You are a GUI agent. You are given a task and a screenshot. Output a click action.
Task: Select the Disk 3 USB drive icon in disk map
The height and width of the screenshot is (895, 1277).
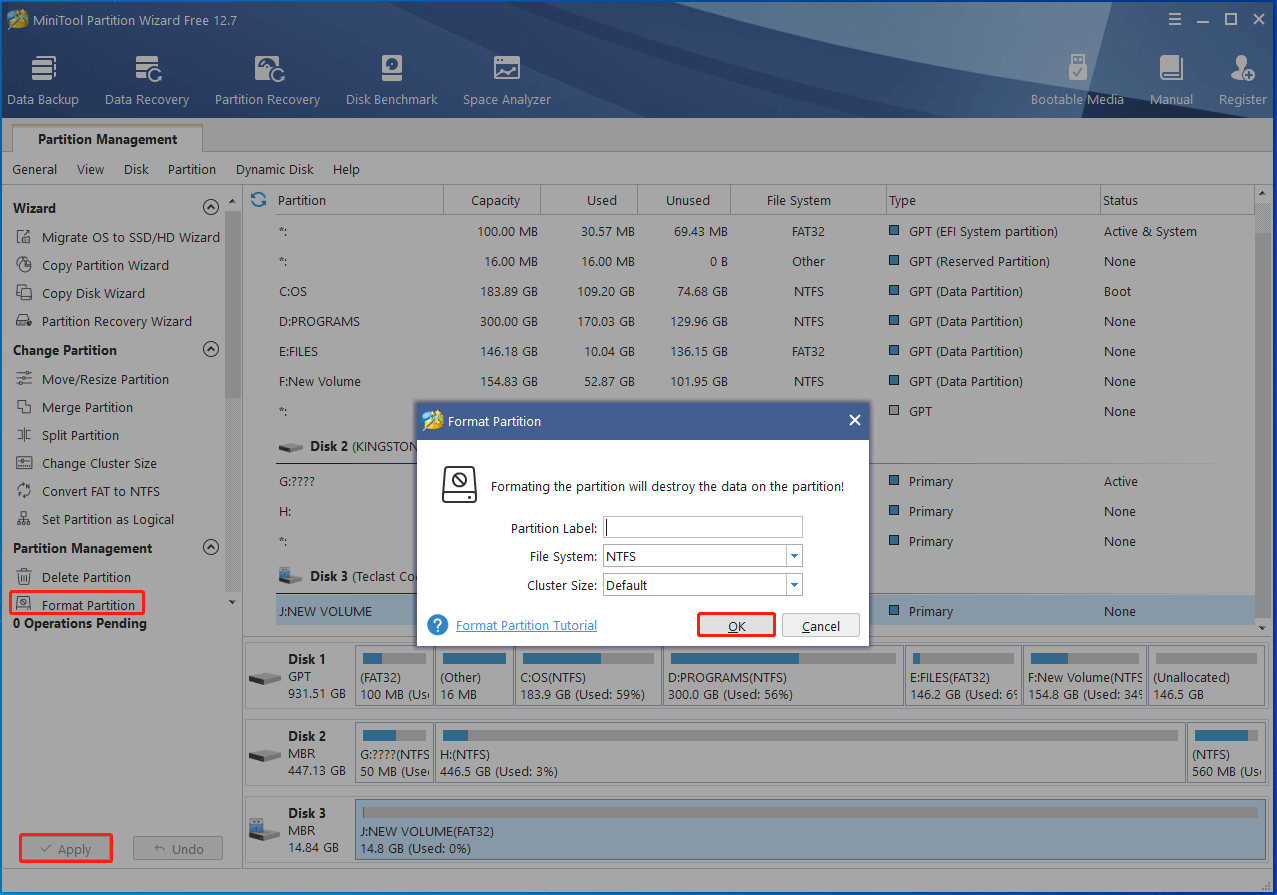(x=263, y=831)
